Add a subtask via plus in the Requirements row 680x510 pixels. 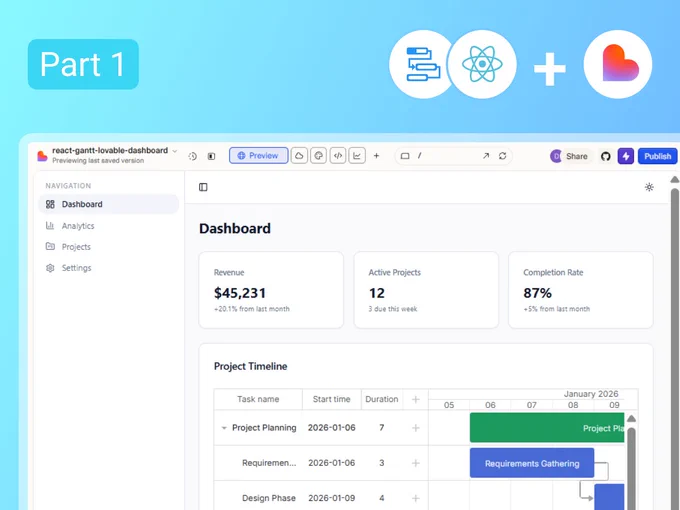coord(415,463)
